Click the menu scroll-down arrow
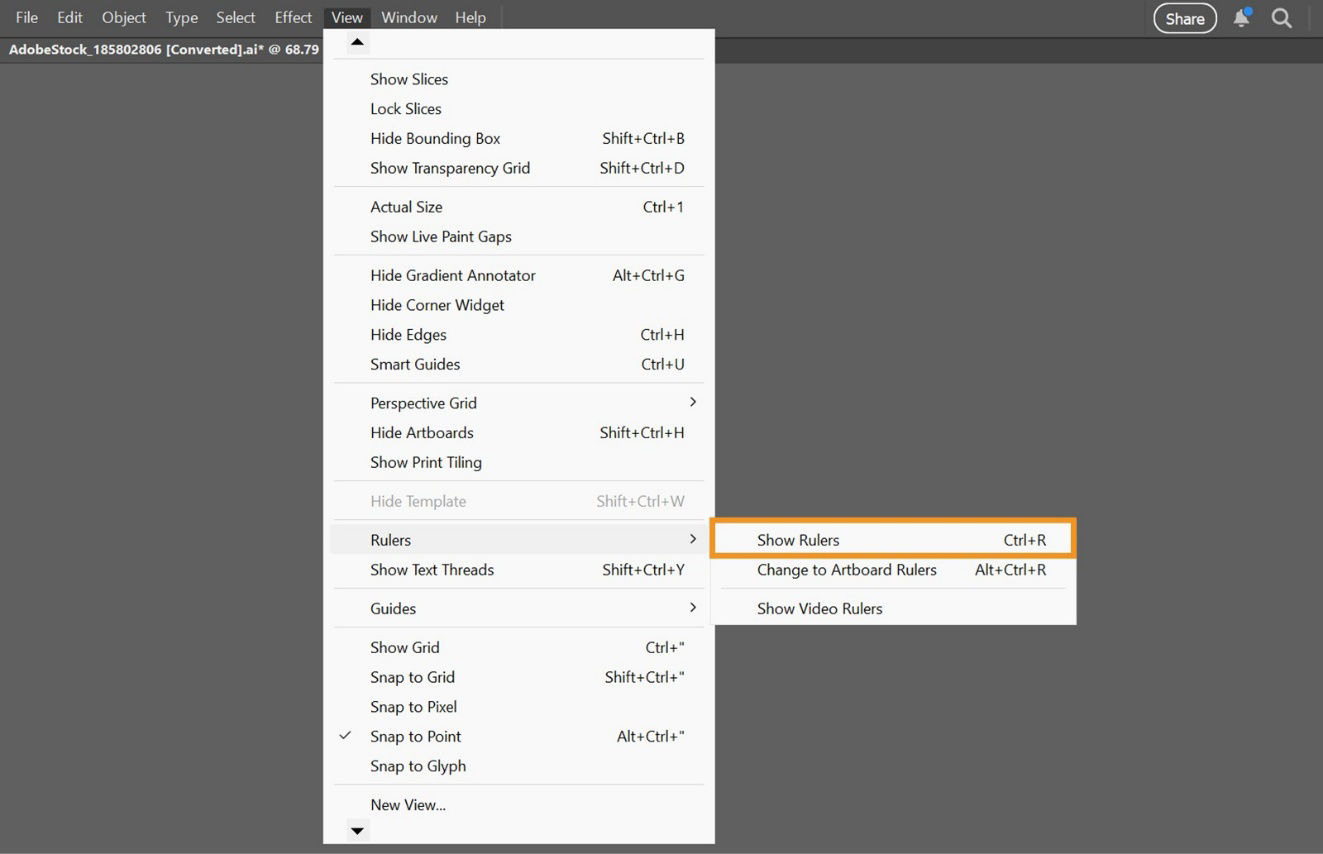Viewport: 1323px width, 854px height. point(357,830)
